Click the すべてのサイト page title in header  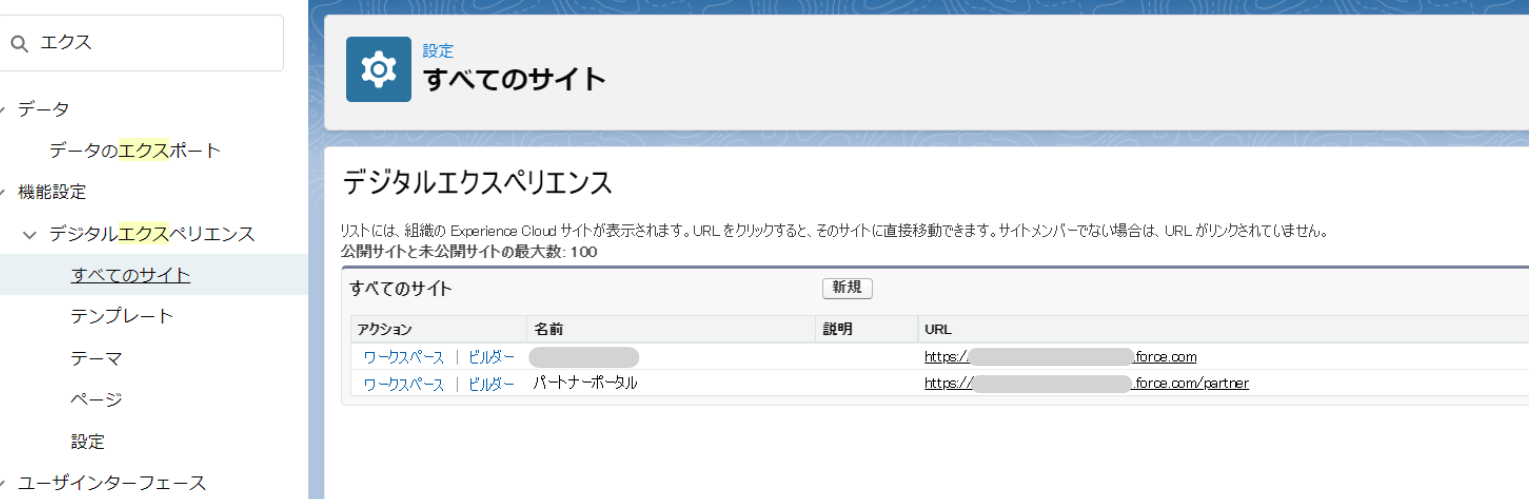coord(515,78)
